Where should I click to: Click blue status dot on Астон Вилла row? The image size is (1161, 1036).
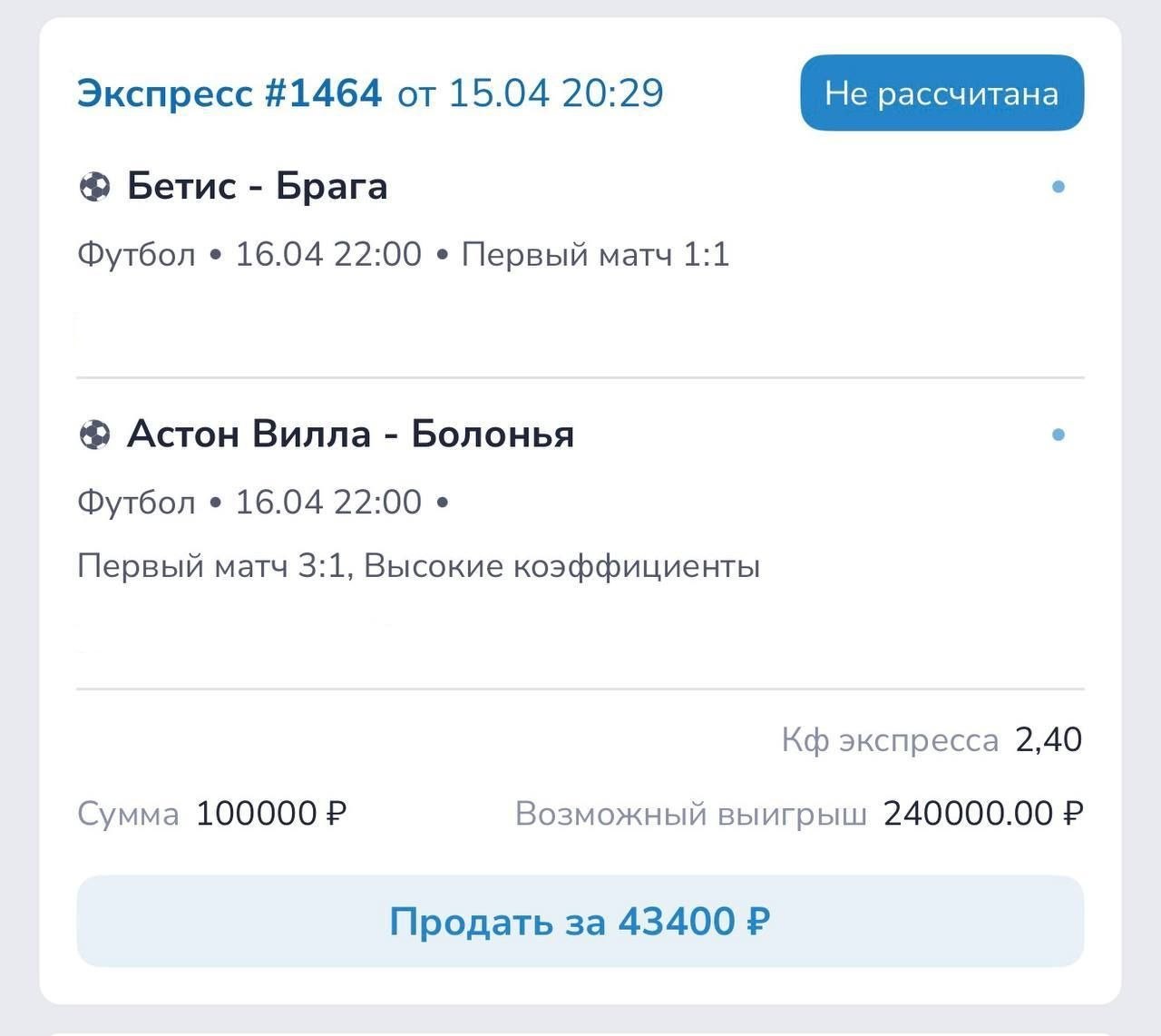tap(1058, 435)
